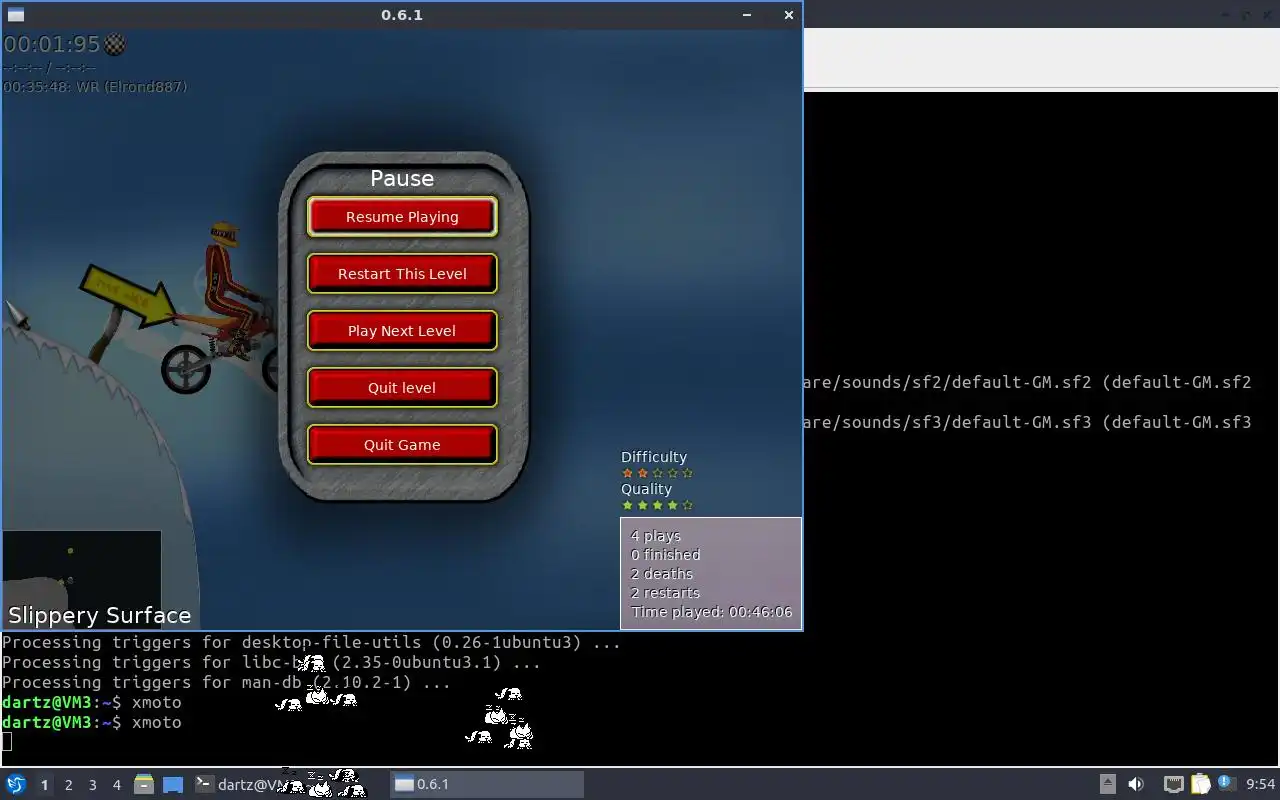Click the removable media eject tray icon
The height and width of the screenshot is (800, 1280).
click(1108, 784)
